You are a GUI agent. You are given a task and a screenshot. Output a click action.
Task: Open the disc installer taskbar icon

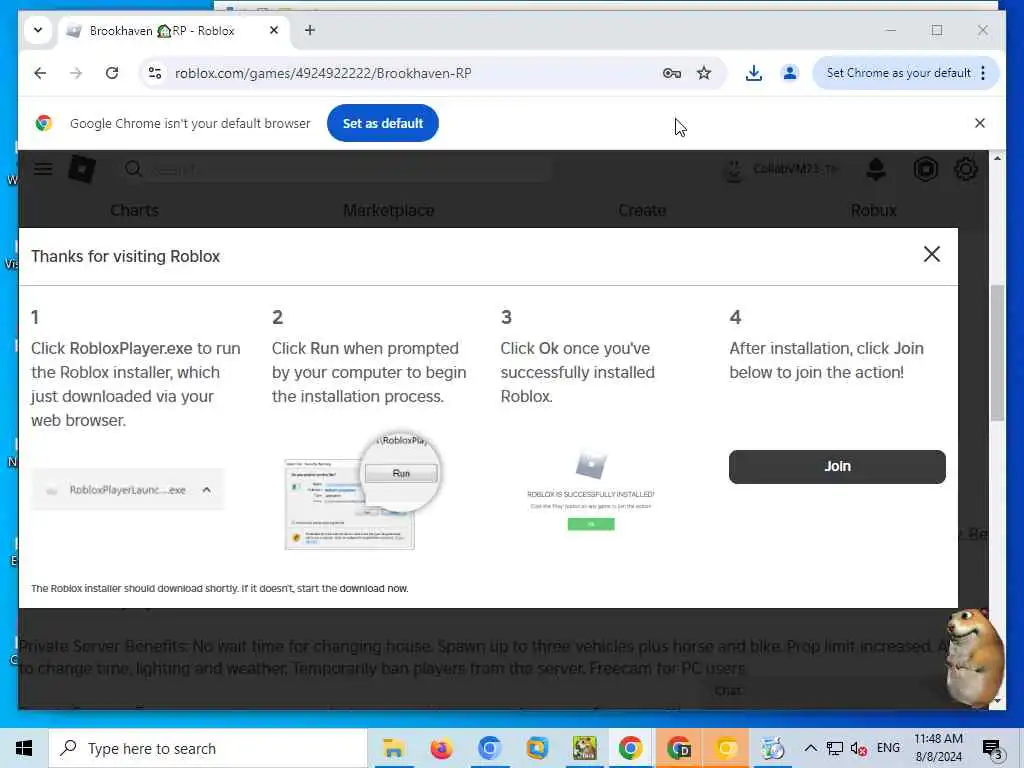(773, 748)
